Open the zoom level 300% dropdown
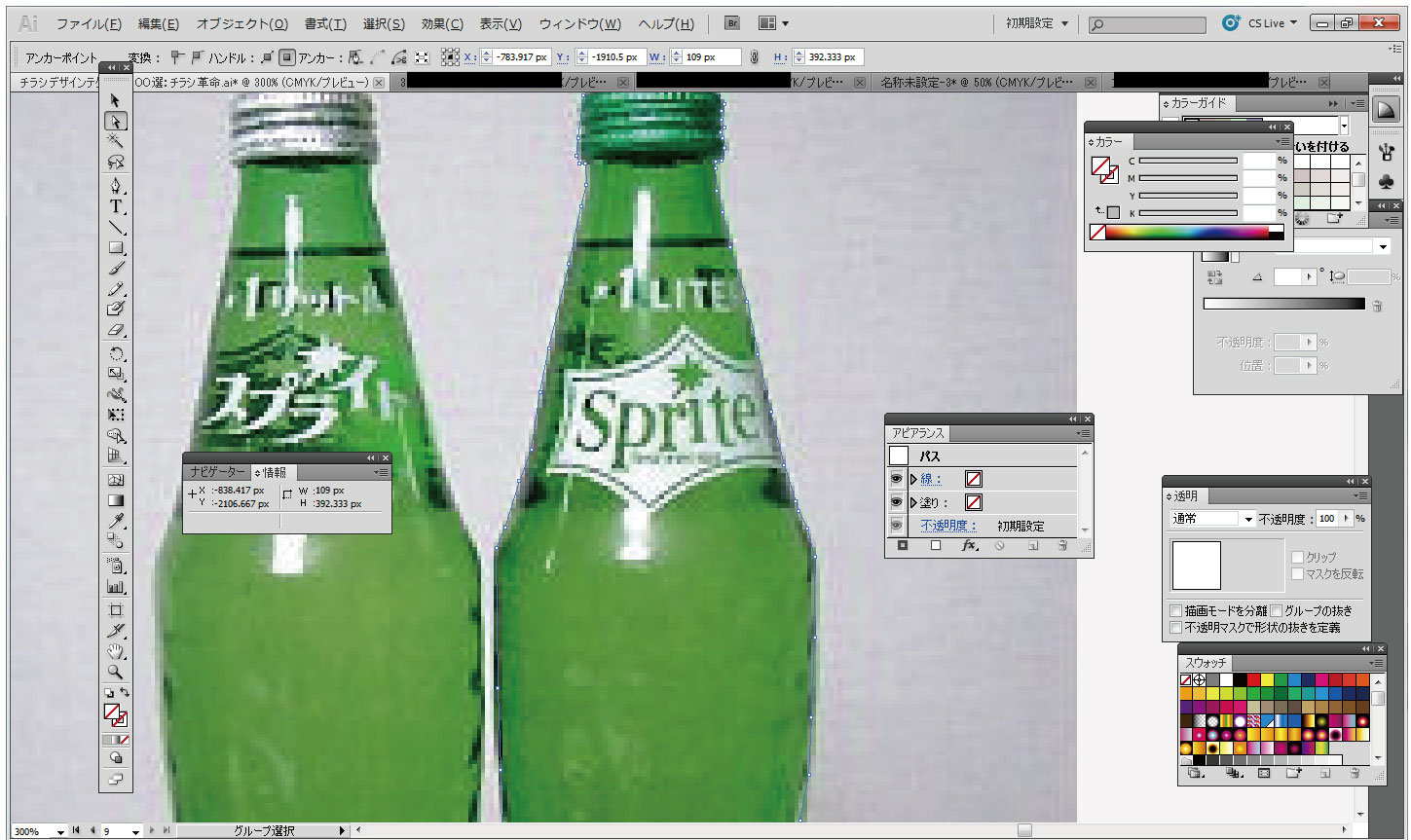Screen dimensions: 1411x840 pos(60,831)
